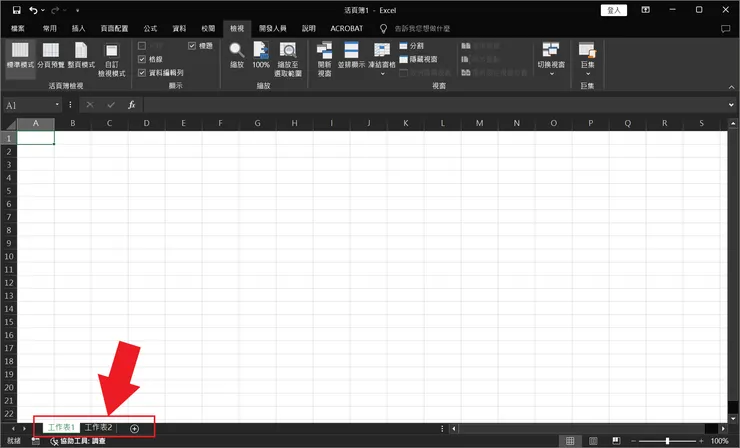The image size is (740, 448).
Task: Add a new sheet with the plus icon
Action: 135,429
